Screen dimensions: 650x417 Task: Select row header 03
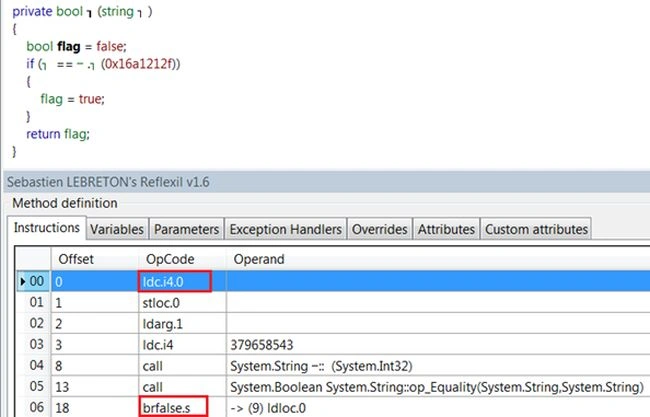(x=33, y=344)
